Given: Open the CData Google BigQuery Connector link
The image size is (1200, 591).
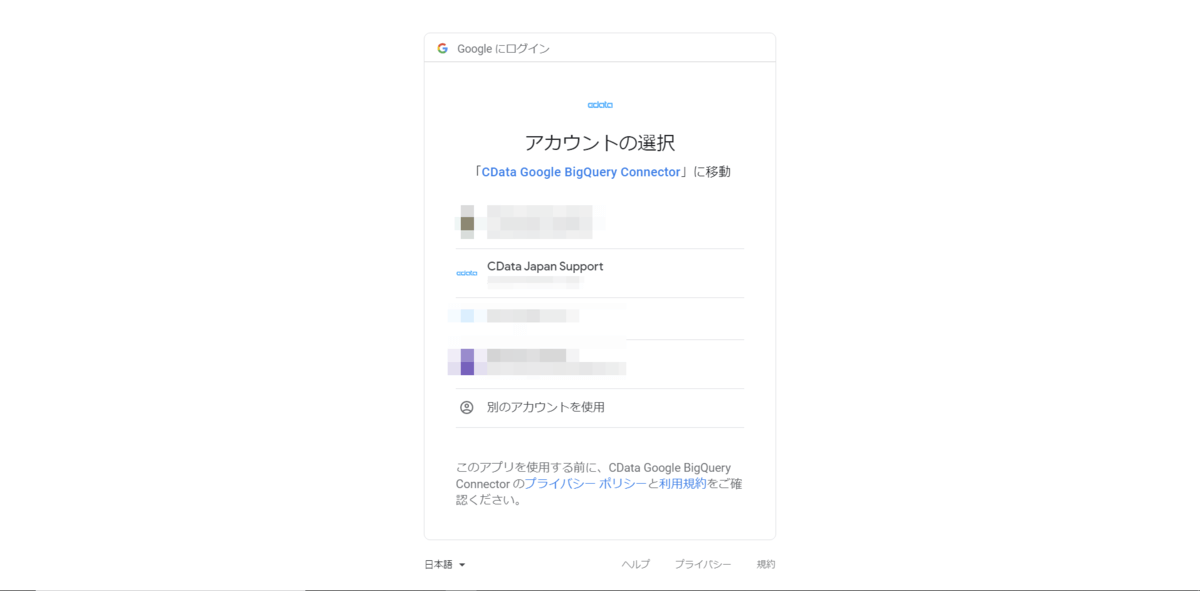Looking at the screenshot, I should [581, 172].
